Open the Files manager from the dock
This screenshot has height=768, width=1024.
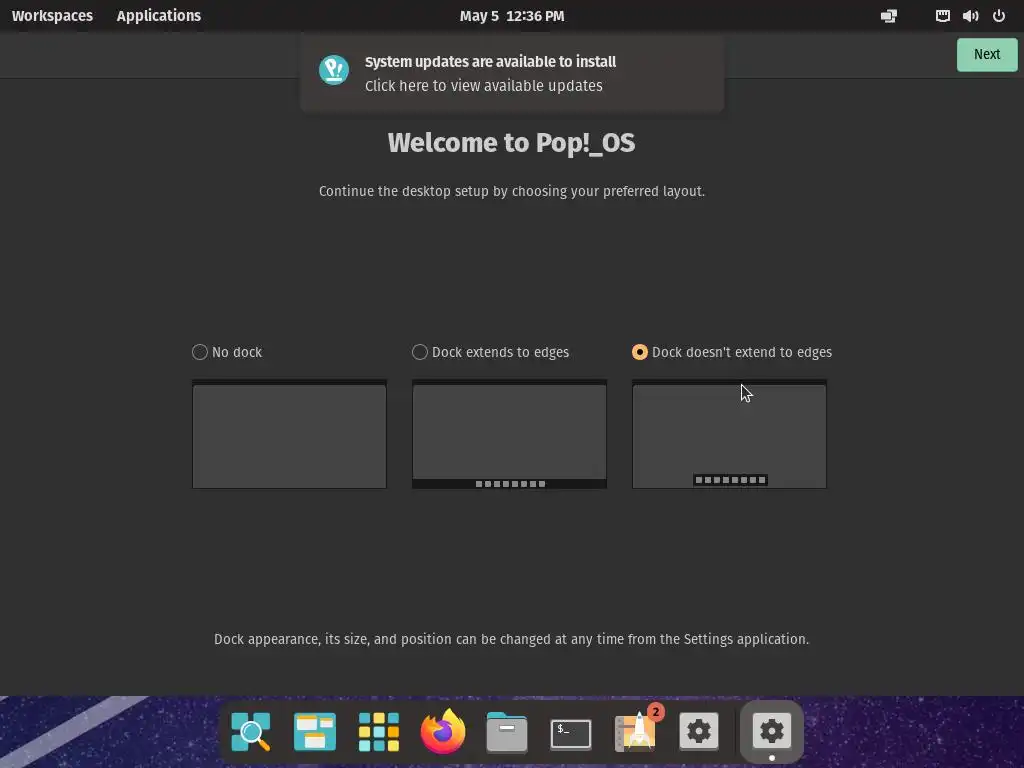pos(507,732)
